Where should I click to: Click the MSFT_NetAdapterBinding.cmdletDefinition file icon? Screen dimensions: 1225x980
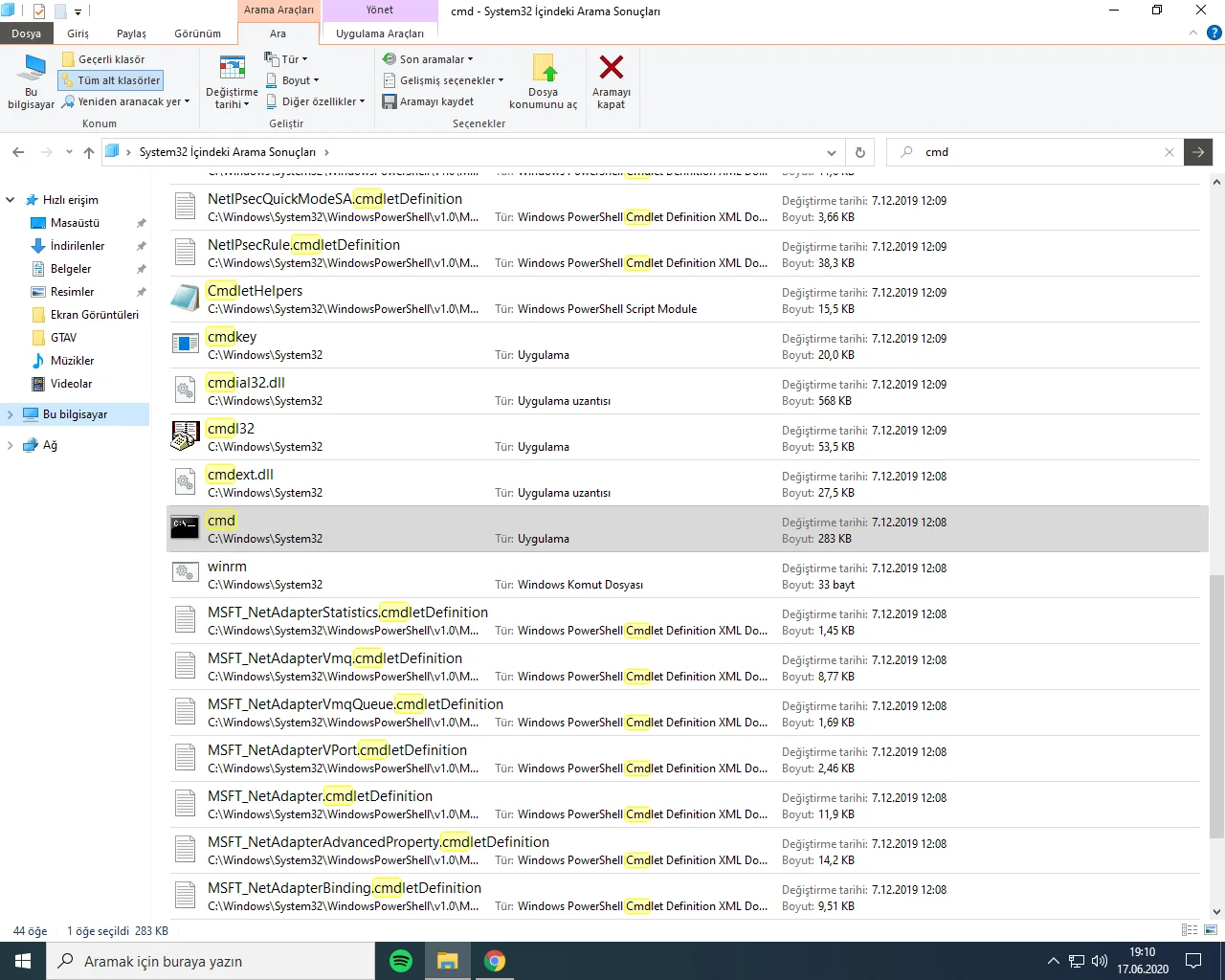pos(185,895)
